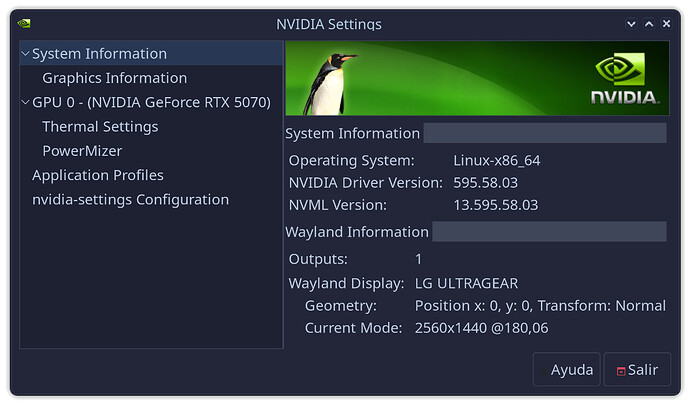Select System Information in the sidebar

point(151,54)
